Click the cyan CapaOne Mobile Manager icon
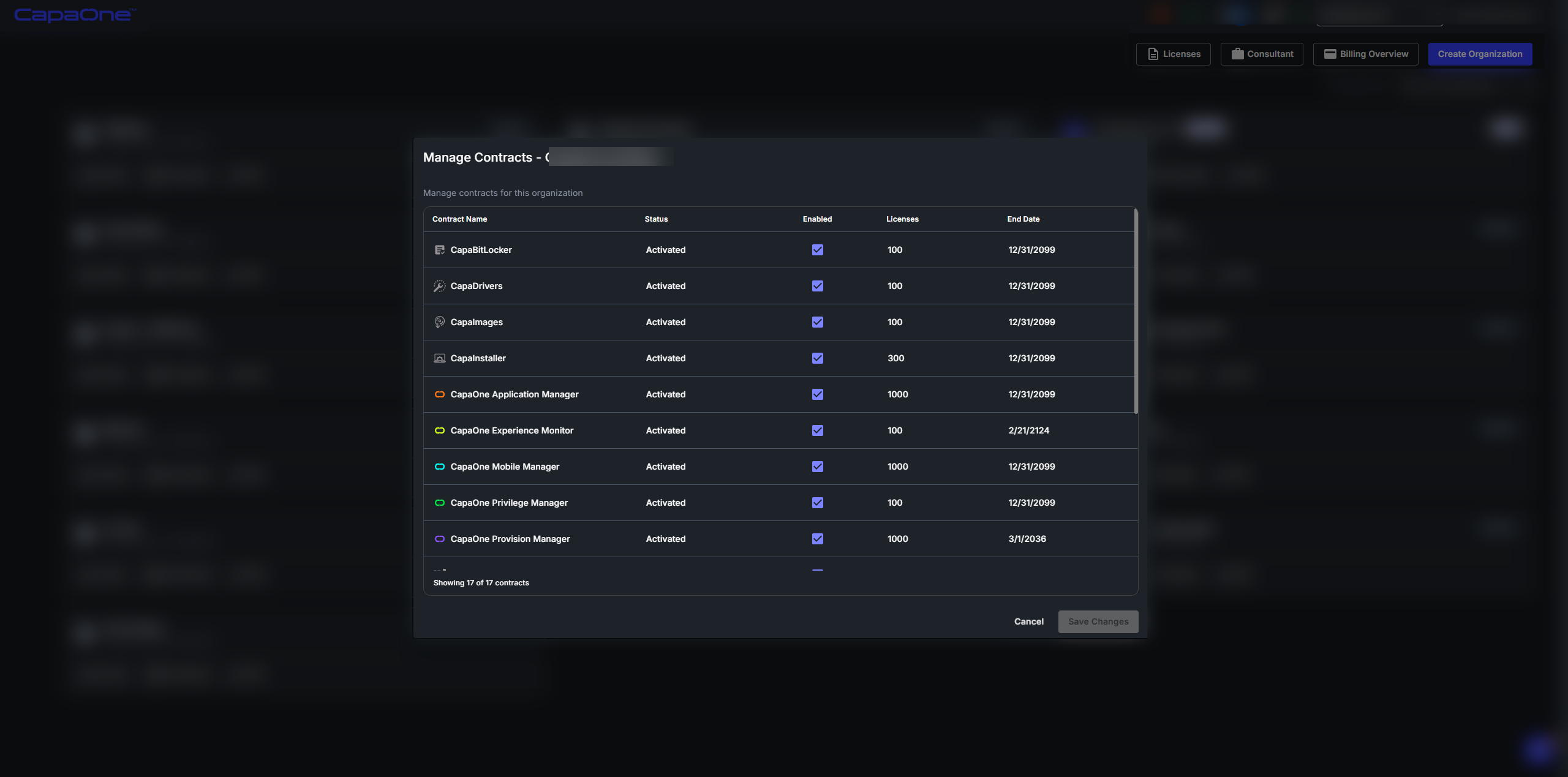Image resolution: width=1568 pixels, height=777 pixels. (x=439, y=467)
